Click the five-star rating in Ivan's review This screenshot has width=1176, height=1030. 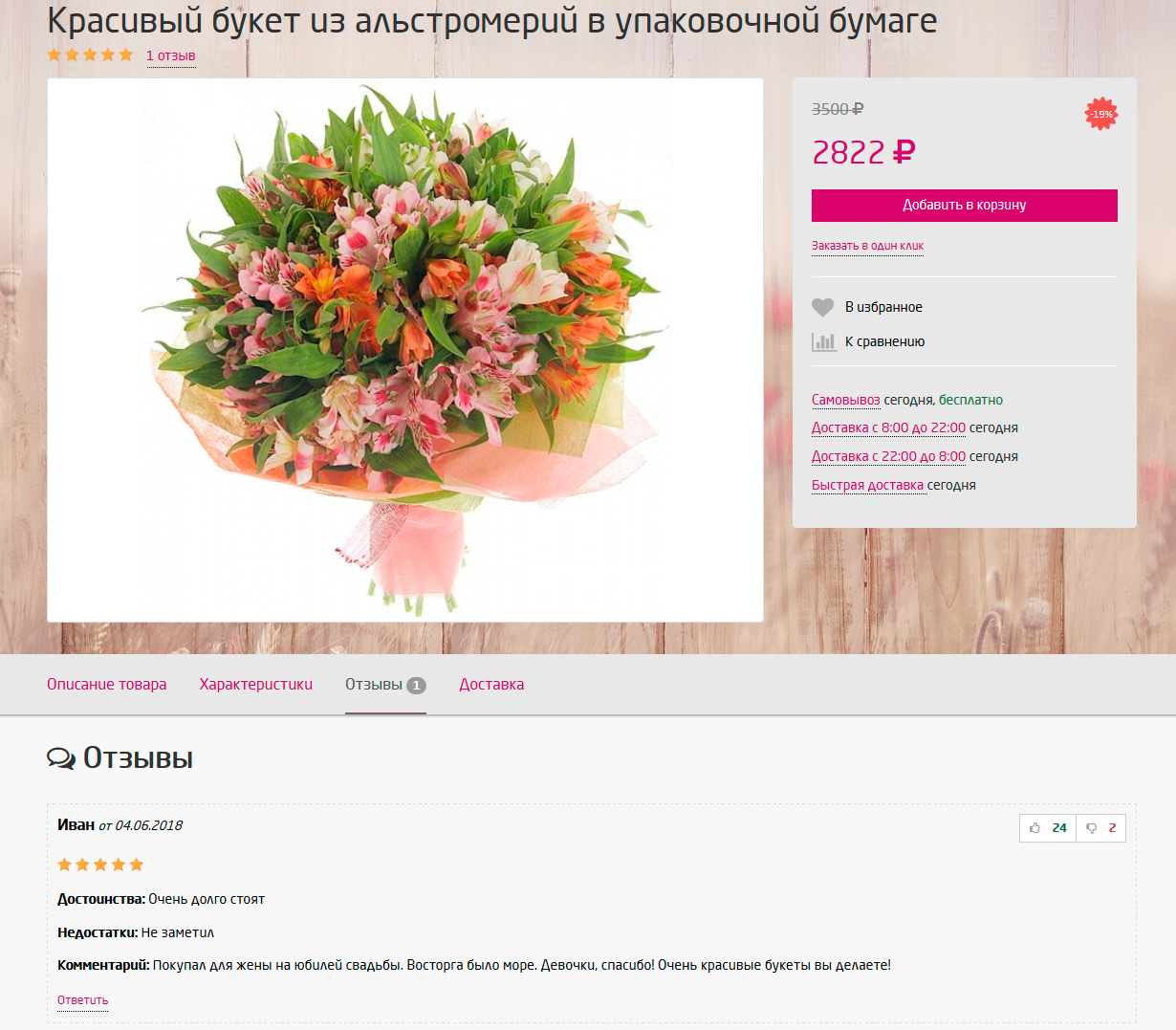coord(100,865)
